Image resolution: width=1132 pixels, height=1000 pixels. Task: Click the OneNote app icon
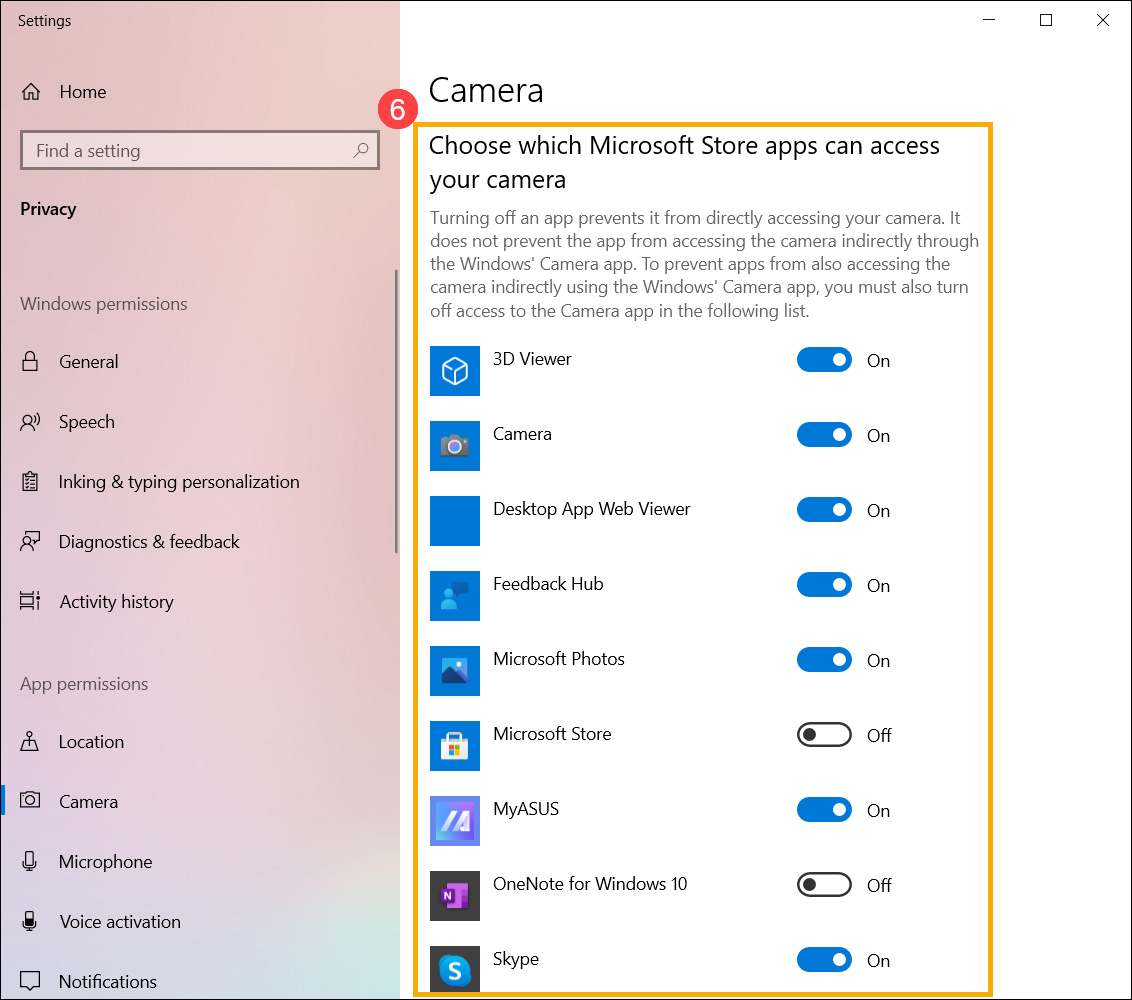(455, 896)
